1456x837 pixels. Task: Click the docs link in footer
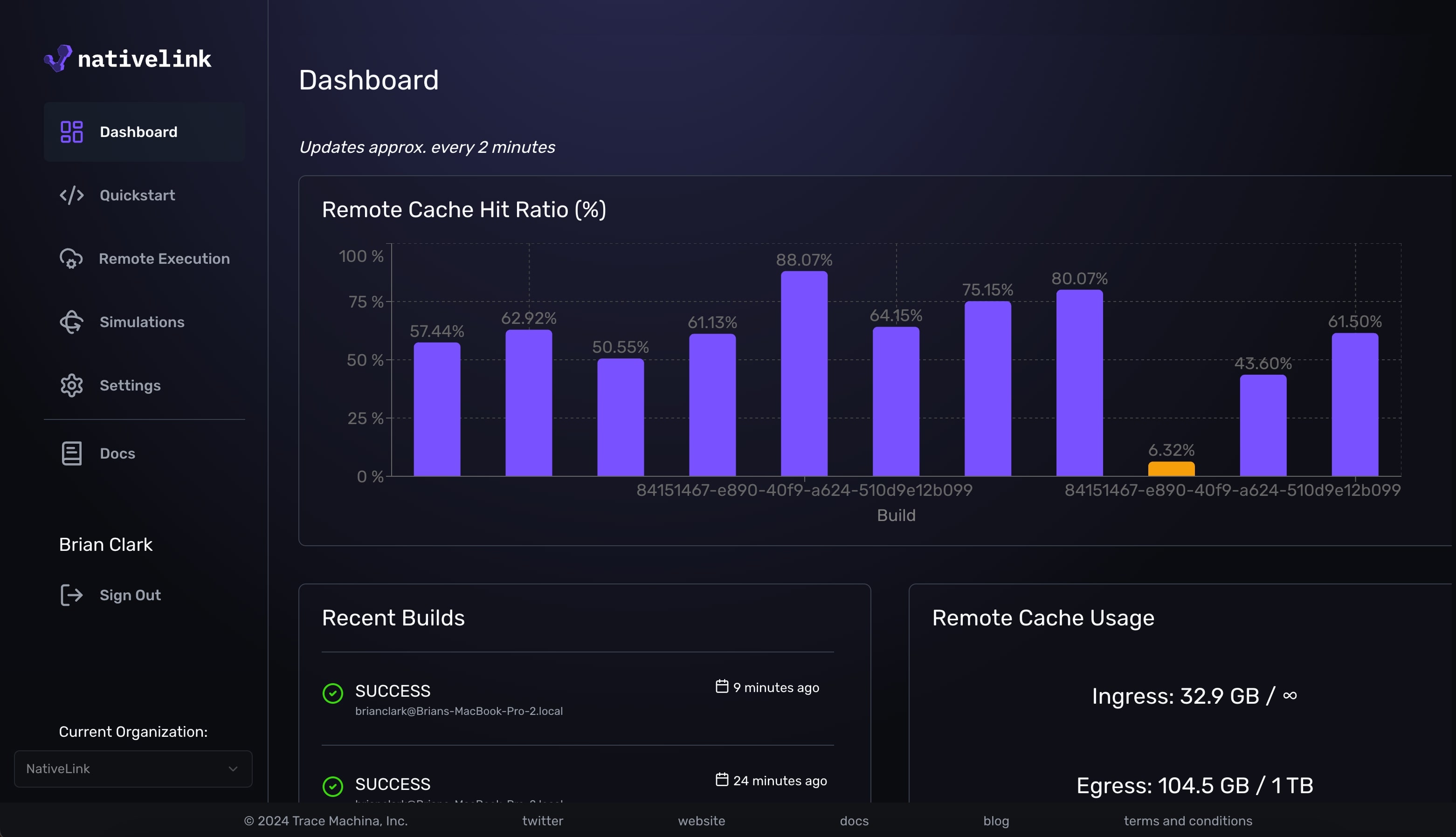[854, 820]
